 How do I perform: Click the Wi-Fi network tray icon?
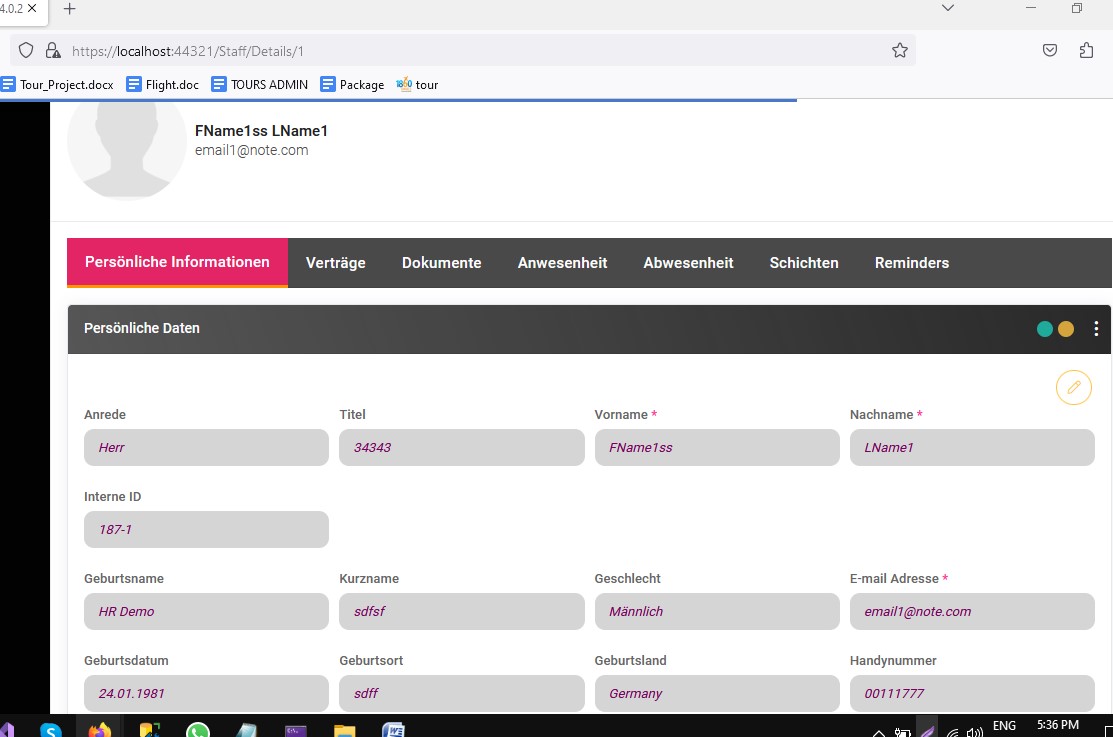[x=953, y=732]
